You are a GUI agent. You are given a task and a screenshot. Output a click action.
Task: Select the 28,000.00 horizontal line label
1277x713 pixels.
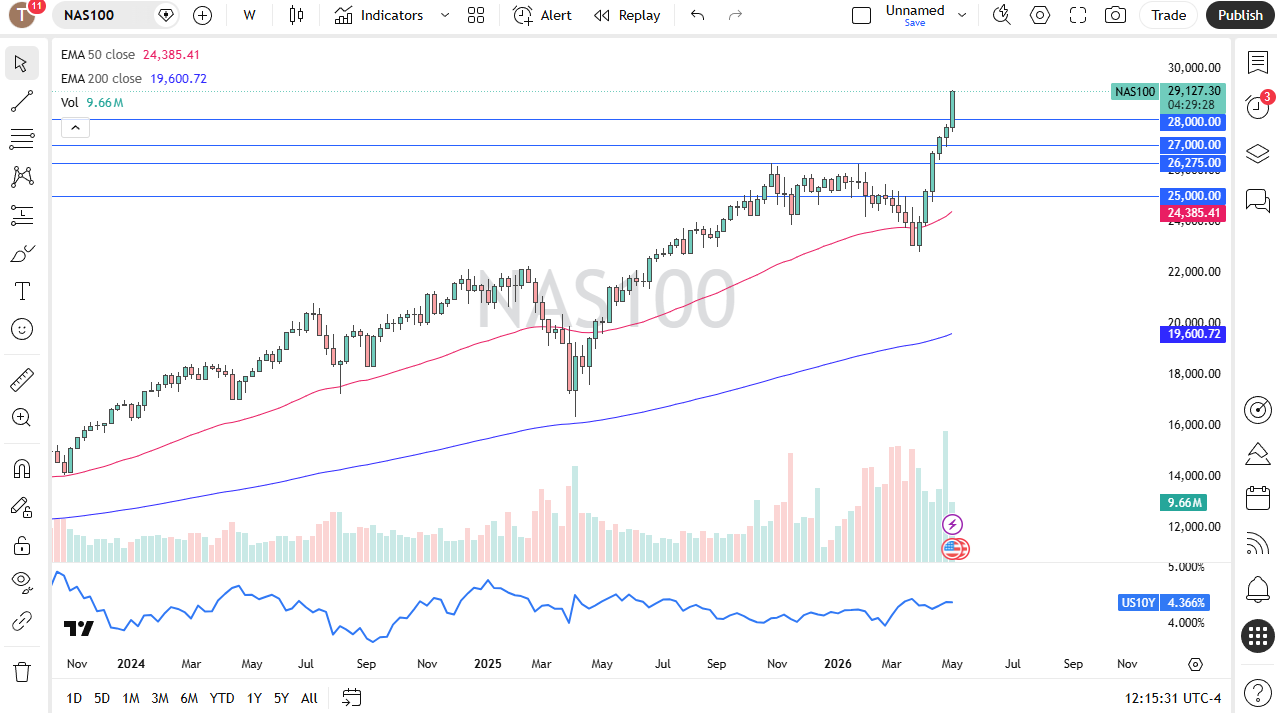[1194, 122]
